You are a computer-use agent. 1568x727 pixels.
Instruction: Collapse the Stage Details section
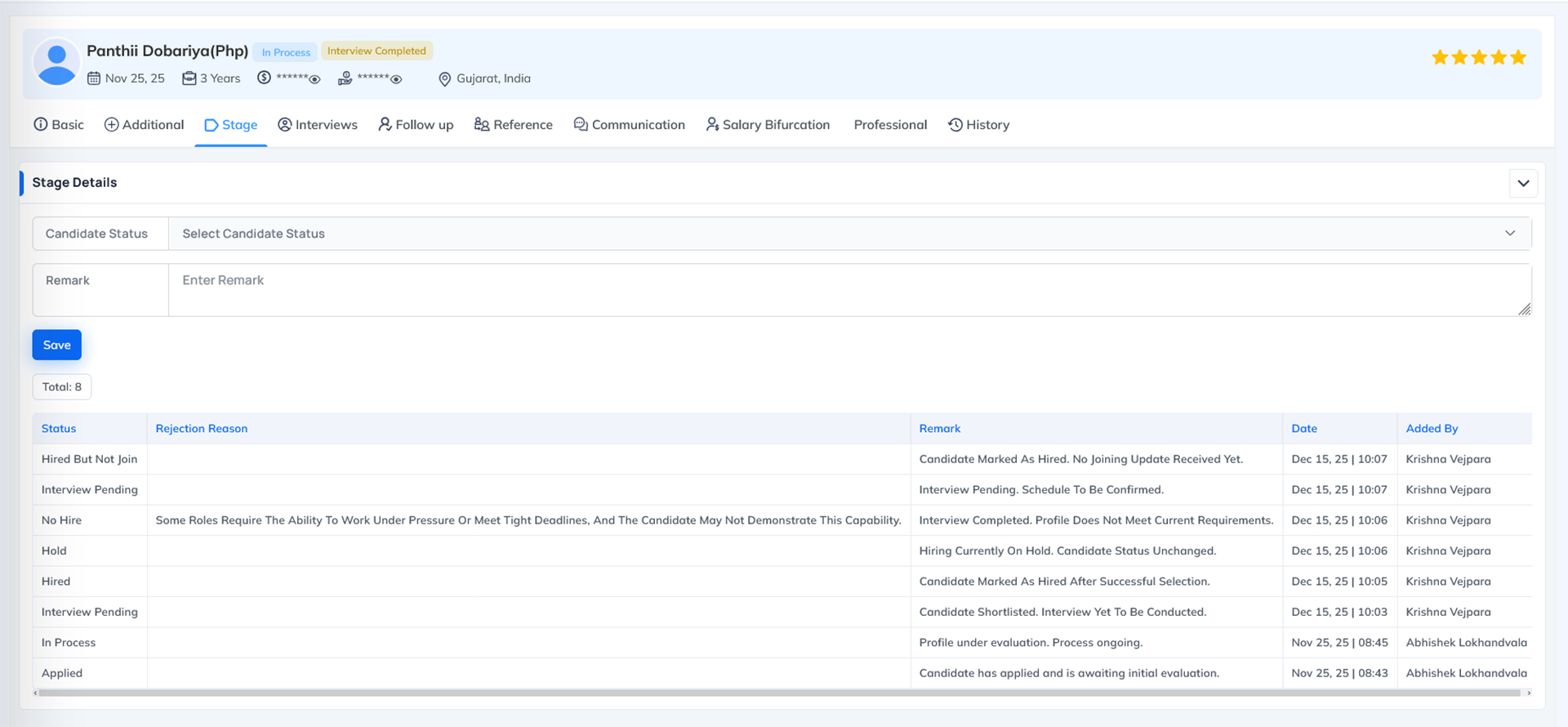tap(1523, 183)
